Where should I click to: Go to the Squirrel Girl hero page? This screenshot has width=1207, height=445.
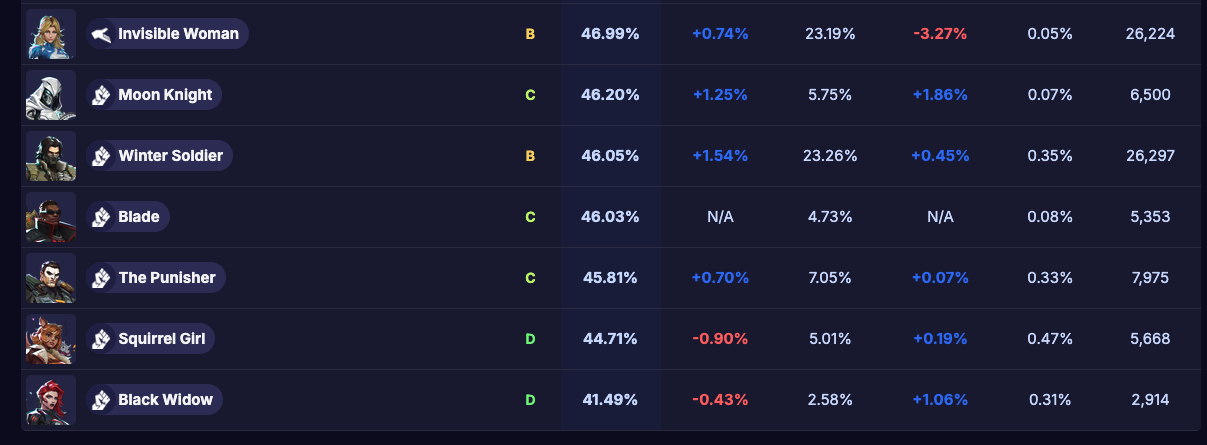pos(161,339)
